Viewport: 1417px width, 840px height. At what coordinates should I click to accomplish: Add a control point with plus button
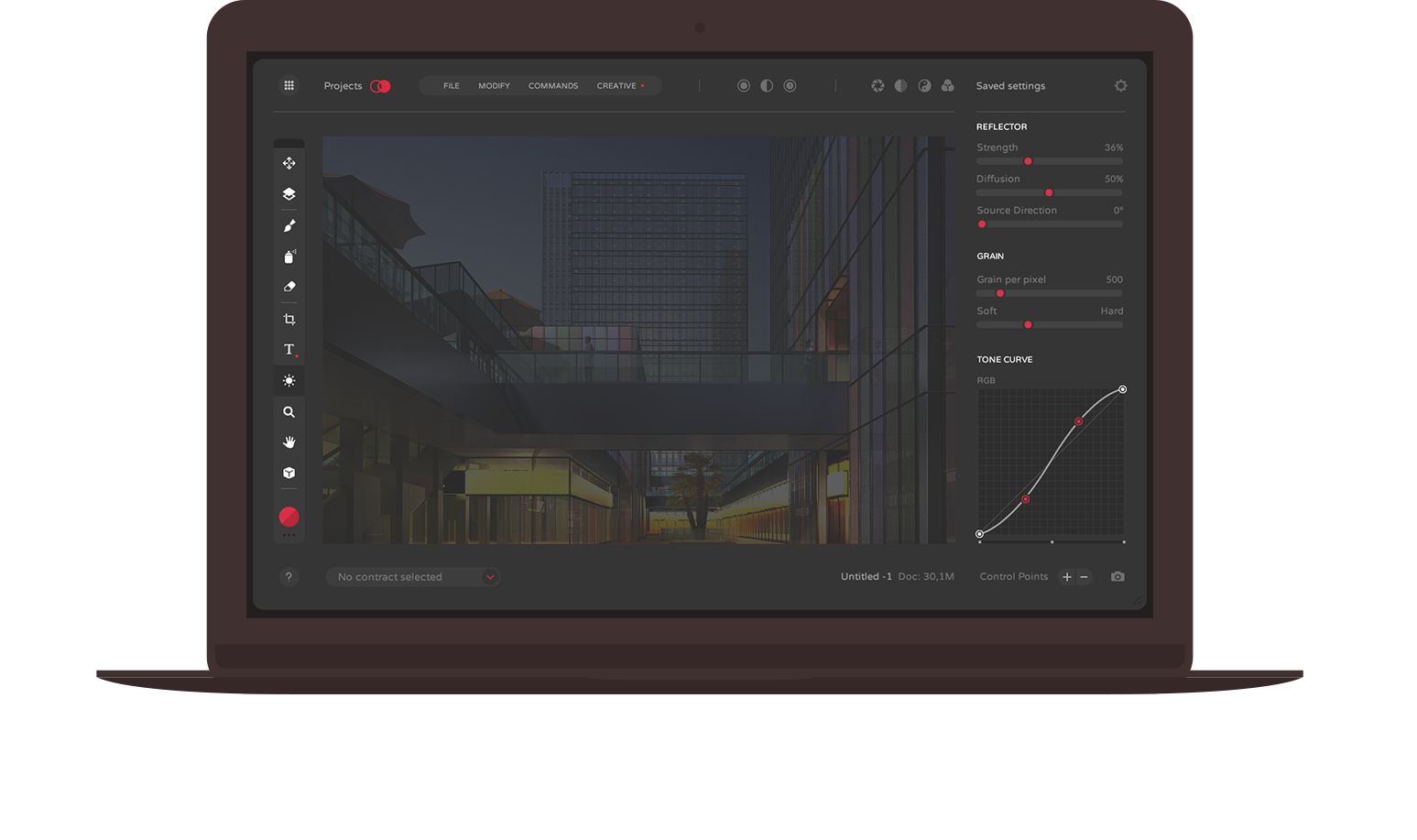pos(1066,577)
